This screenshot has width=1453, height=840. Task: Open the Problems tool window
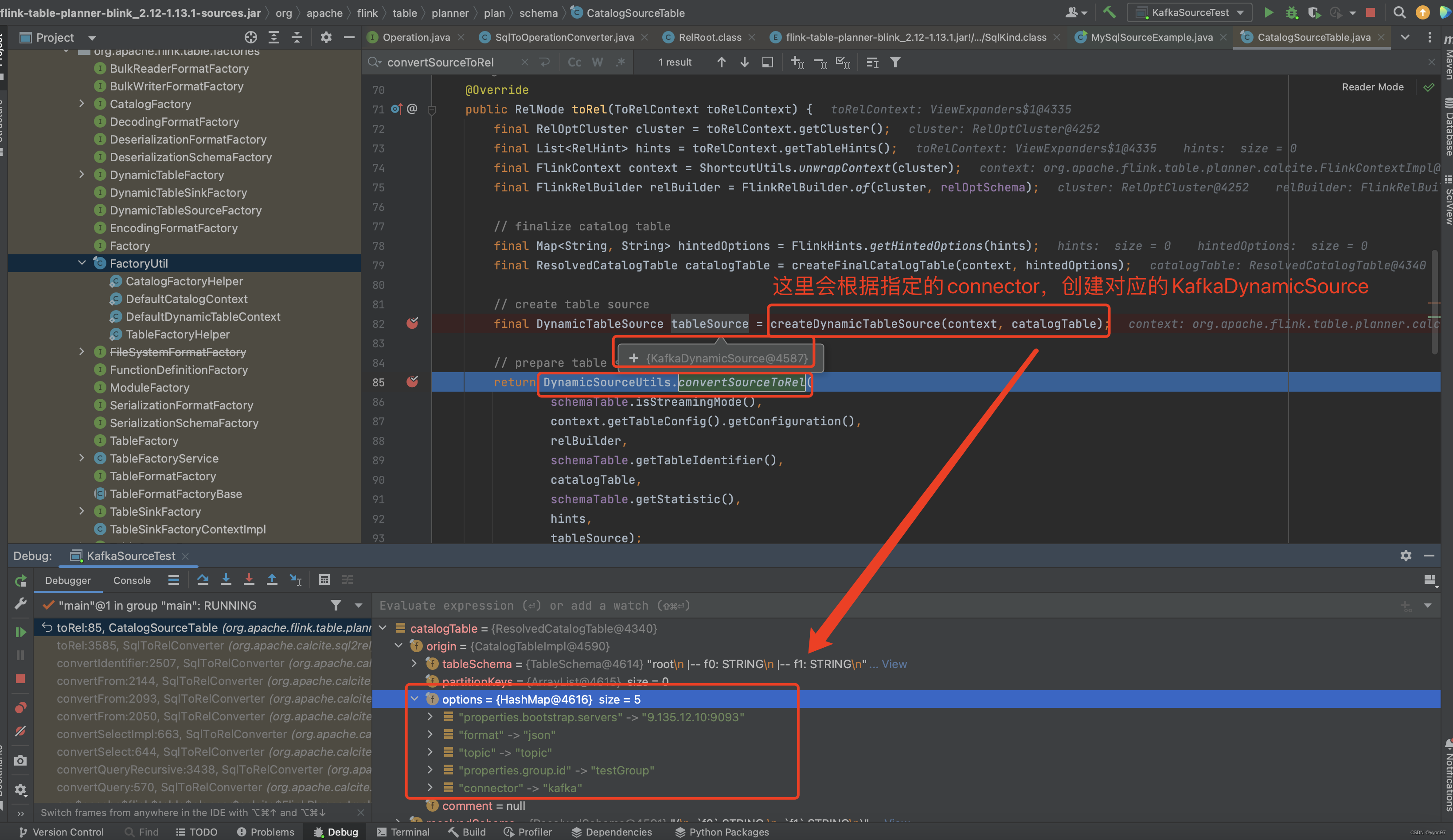(265, 832)
